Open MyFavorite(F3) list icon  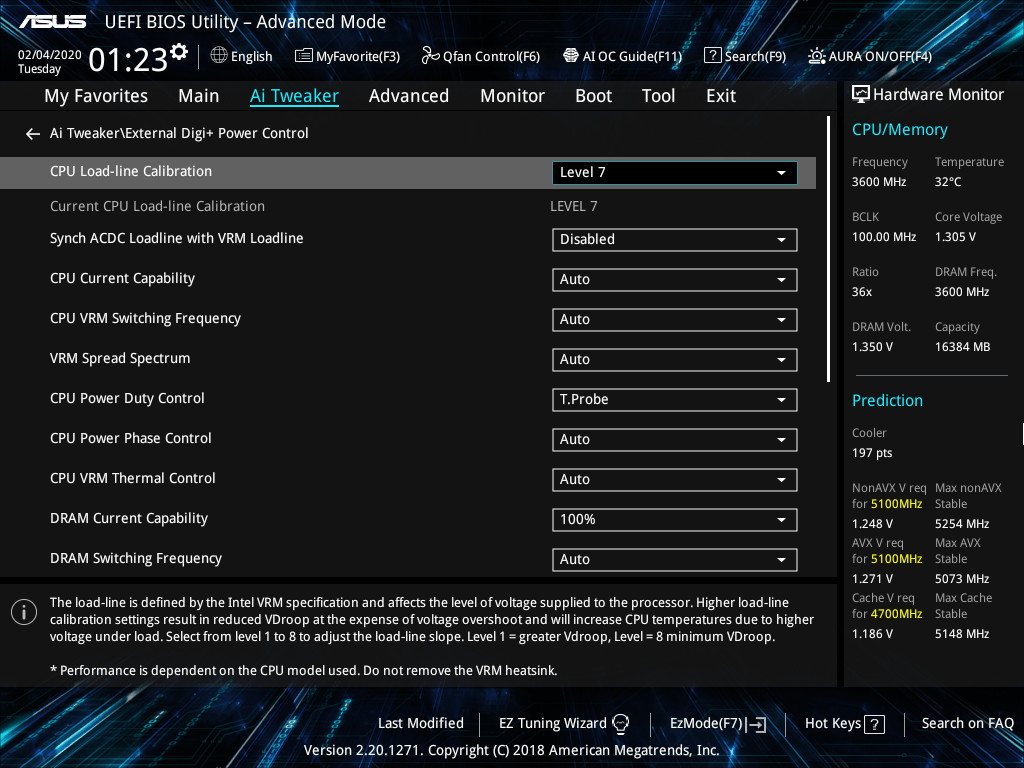(304, 56)
